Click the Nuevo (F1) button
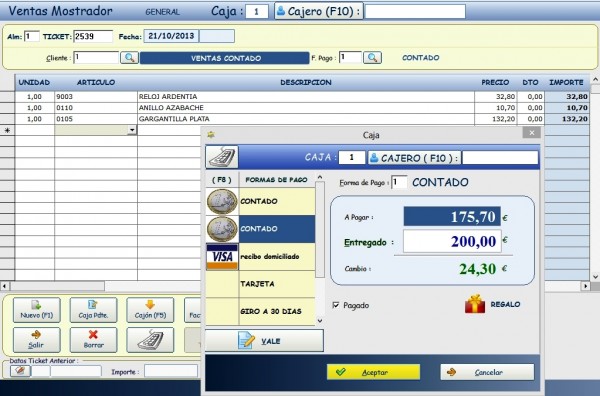The width and height of the screenshot is (600, 396). click(x=37, y=310)
